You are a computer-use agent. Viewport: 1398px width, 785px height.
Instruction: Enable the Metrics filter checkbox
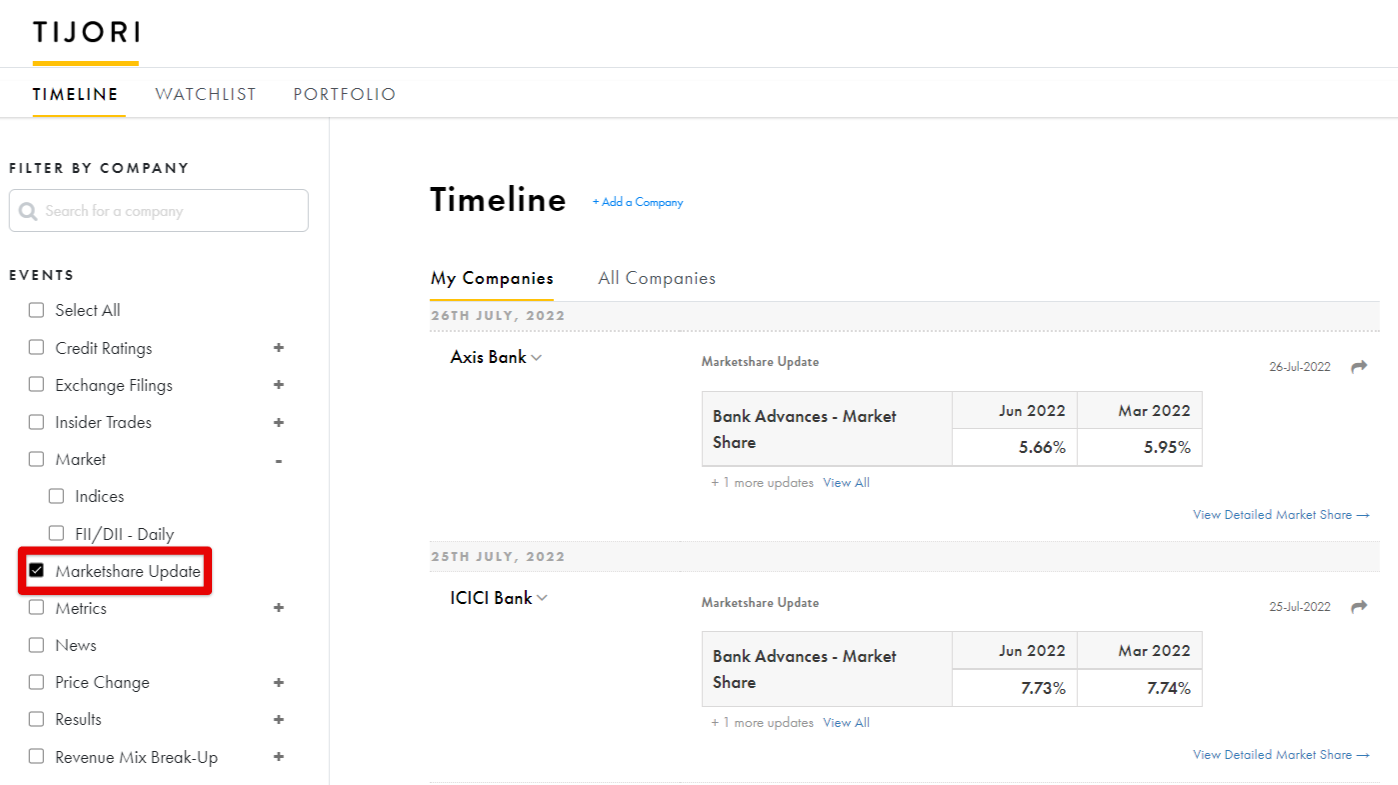[x=37, y=608]
